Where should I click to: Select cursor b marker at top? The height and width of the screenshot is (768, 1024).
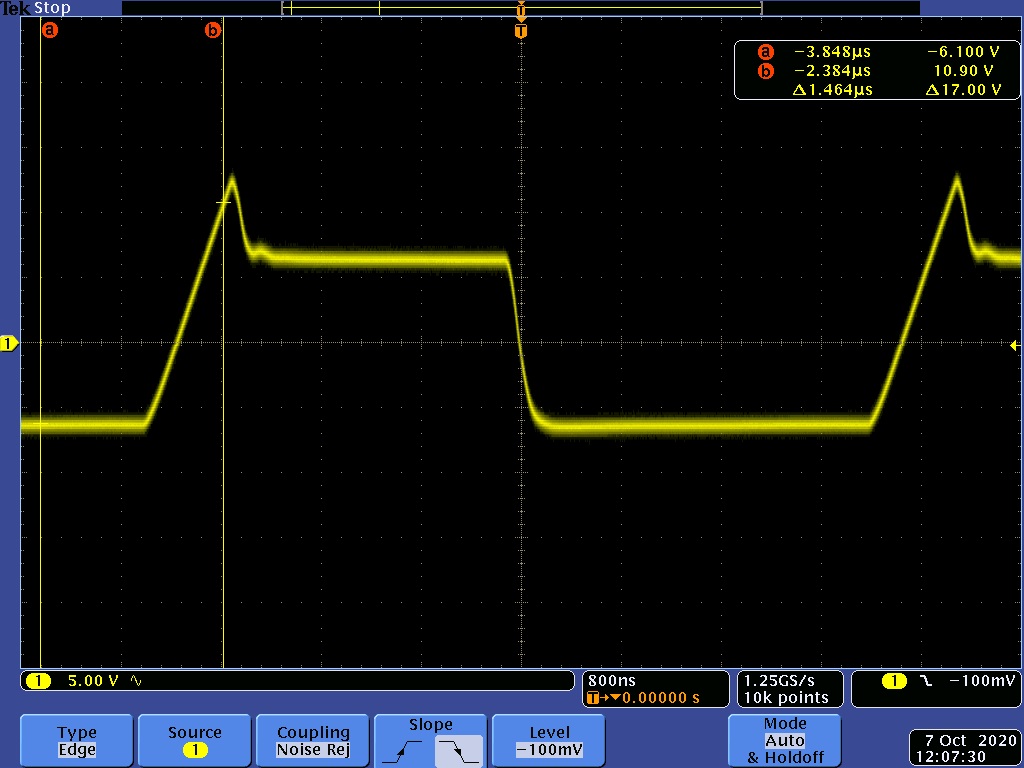tap(212, 30)
